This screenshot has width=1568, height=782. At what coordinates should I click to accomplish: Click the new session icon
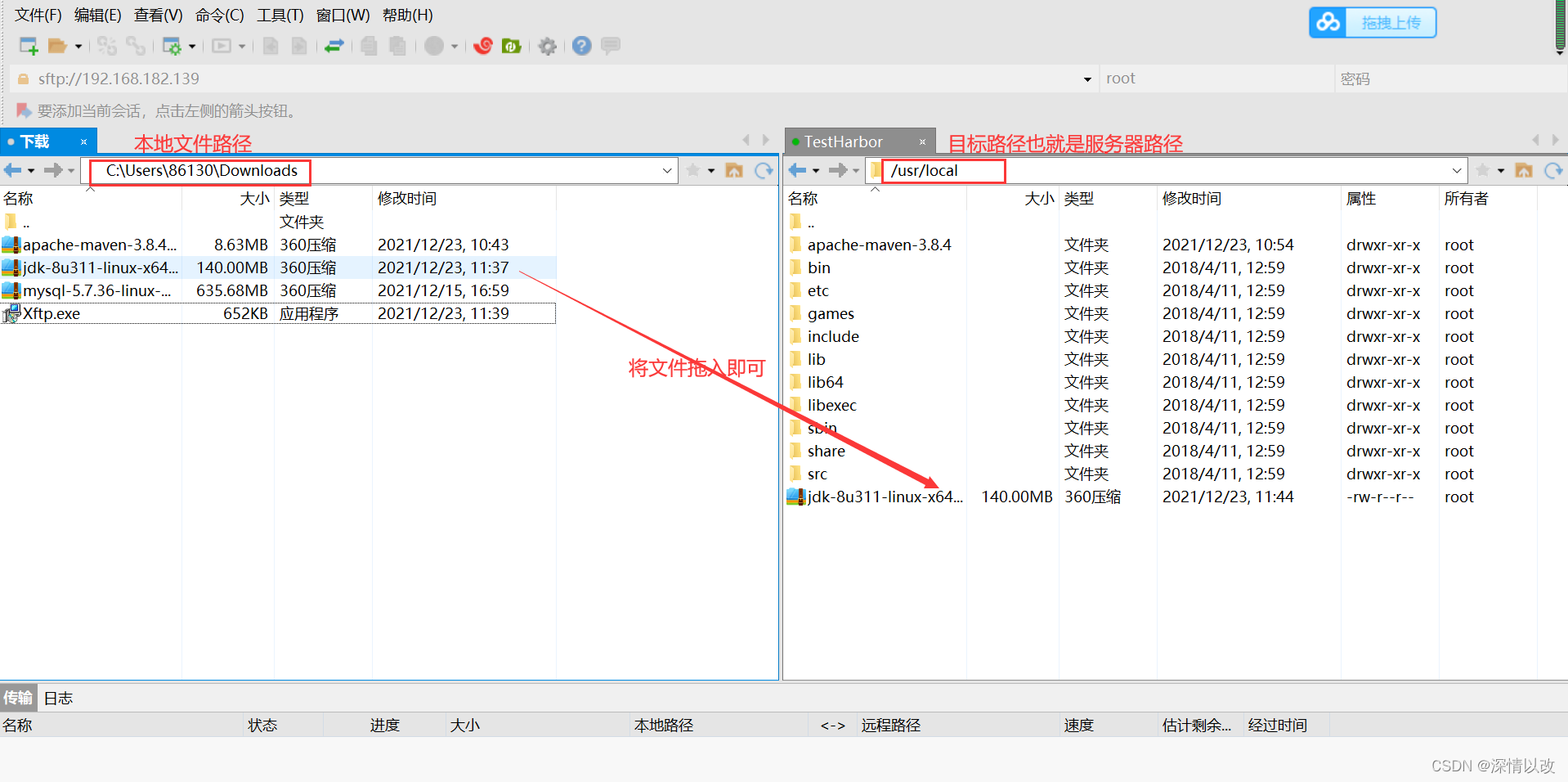coord(29,46)
